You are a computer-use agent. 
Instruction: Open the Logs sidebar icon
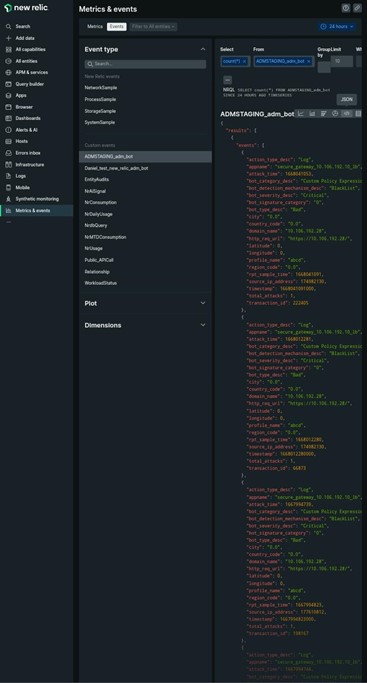coord(8,176)
